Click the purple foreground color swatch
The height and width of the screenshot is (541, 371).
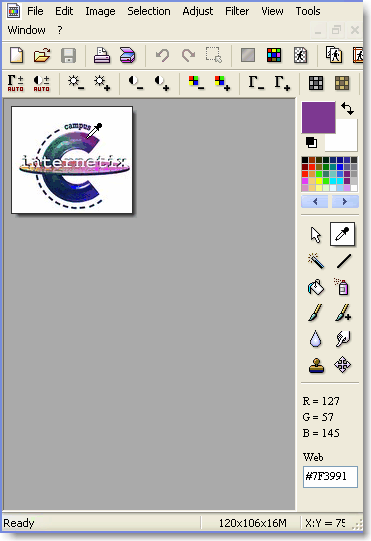point(318,117)
